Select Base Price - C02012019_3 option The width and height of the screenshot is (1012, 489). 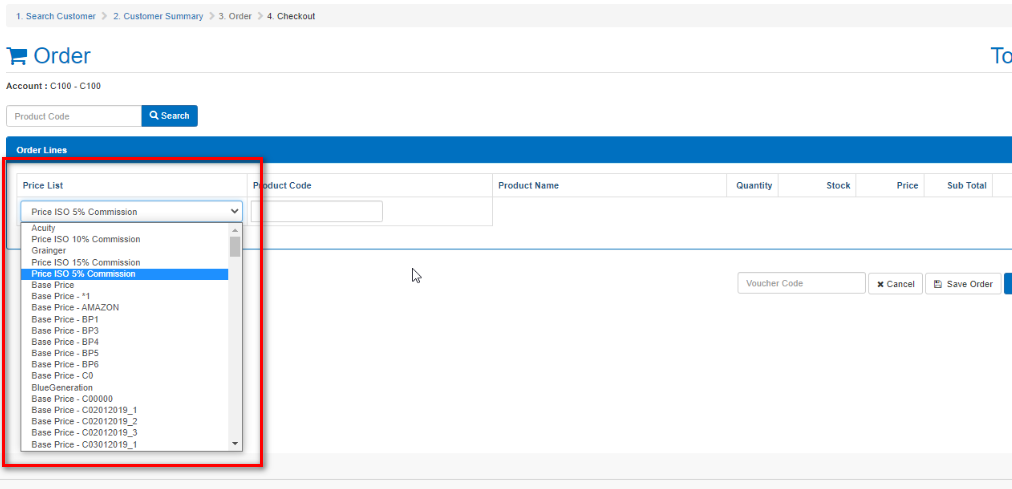(125, 433)
